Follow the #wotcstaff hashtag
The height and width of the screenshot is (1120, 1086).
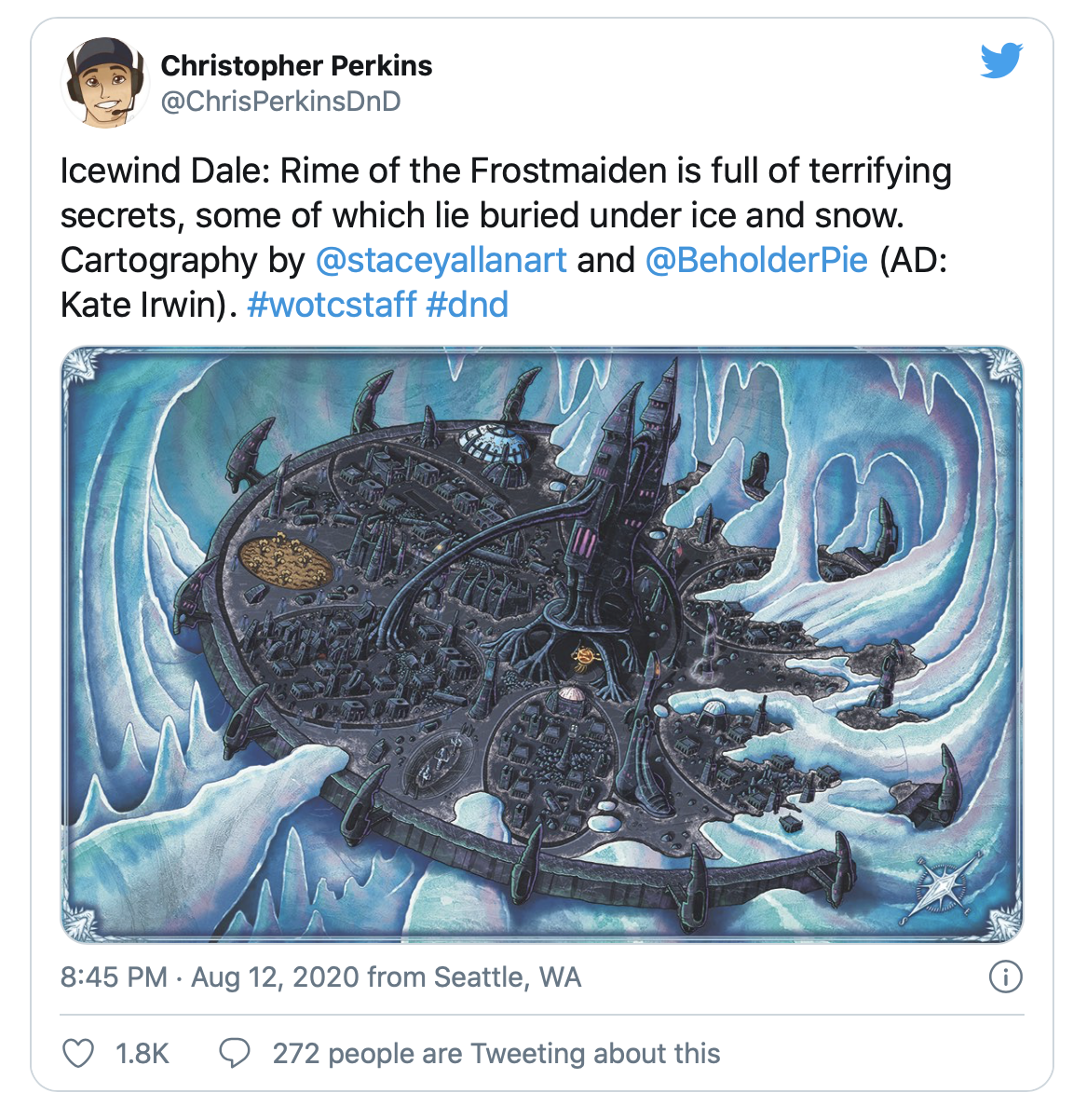point(332,305)
